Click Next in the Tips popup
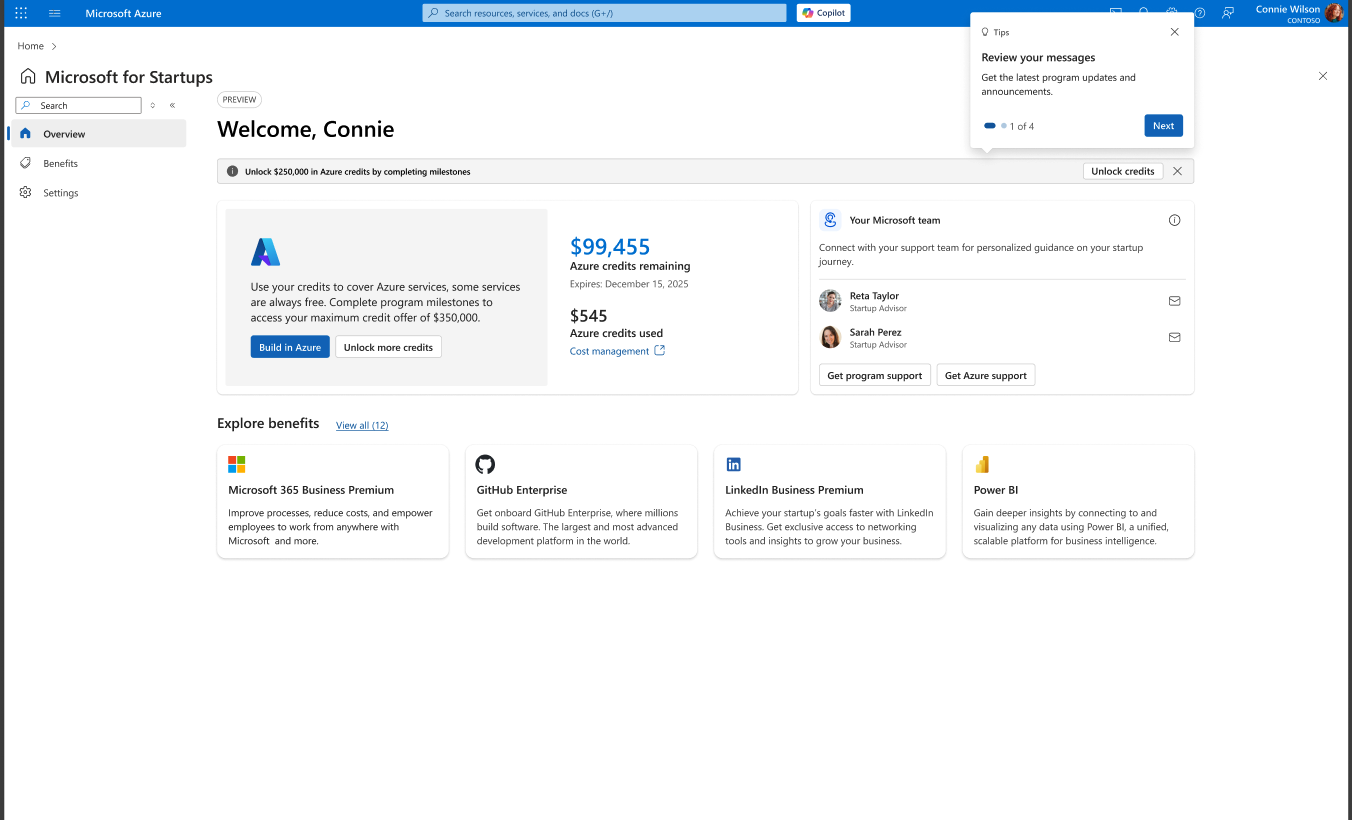1352x820 pixels. click(x=1163, y=126)
